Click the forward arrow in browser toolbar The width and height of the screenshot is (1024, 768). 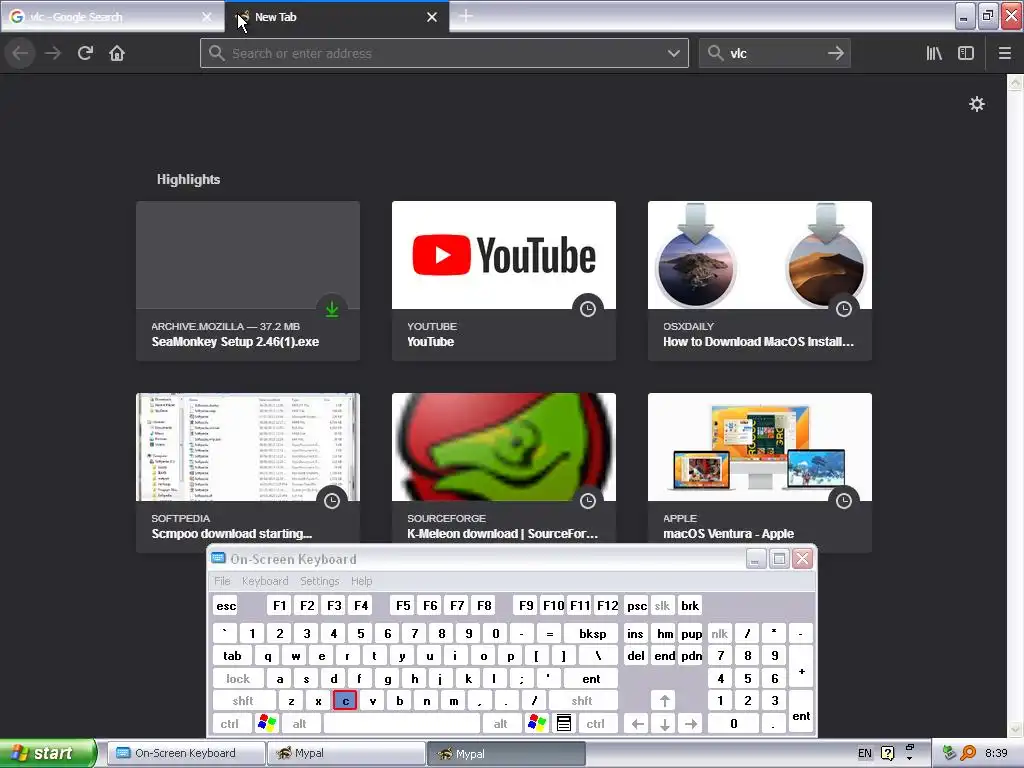(53, 53)
